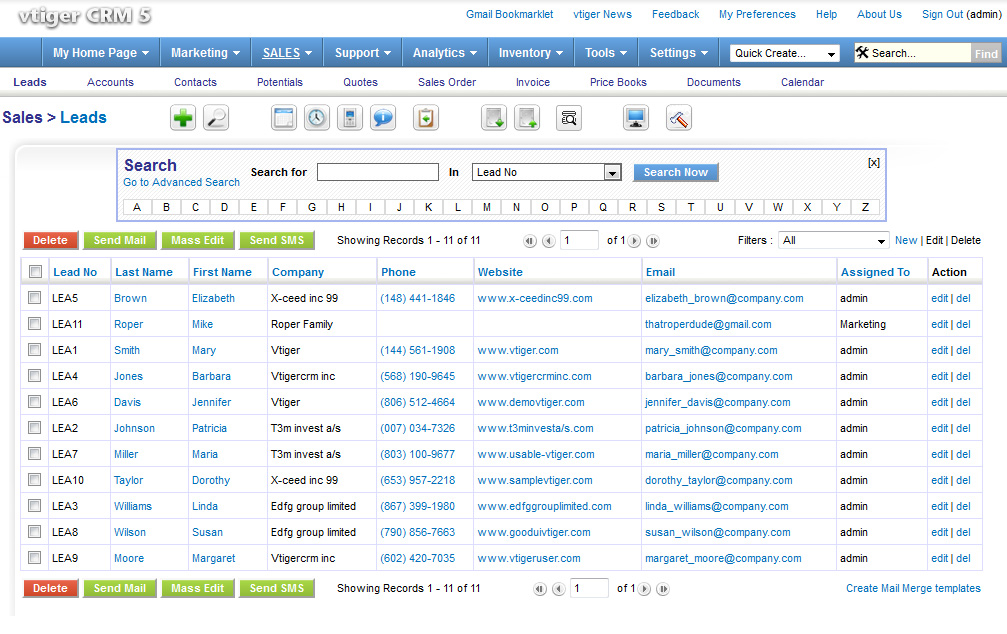The width and height of the screenshot is (1007, 634).
Task: Open the Sign Out link
Action: tap(942, 14)
